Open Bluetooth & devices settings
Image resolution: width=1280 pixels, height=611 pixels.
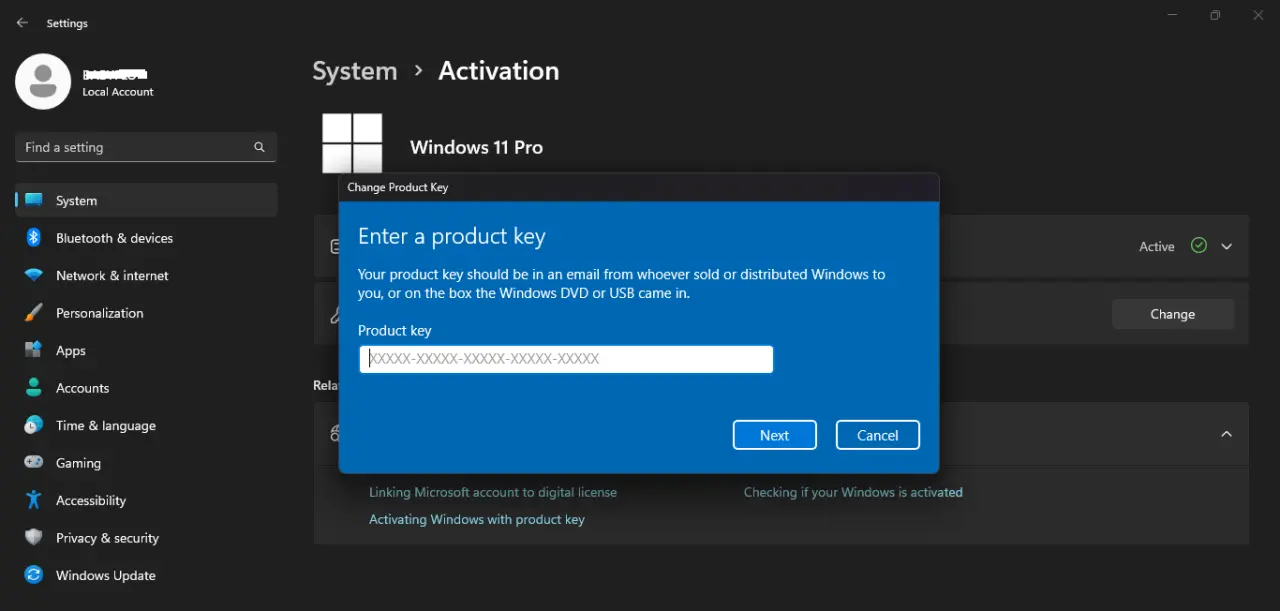[x=146, y=238]
